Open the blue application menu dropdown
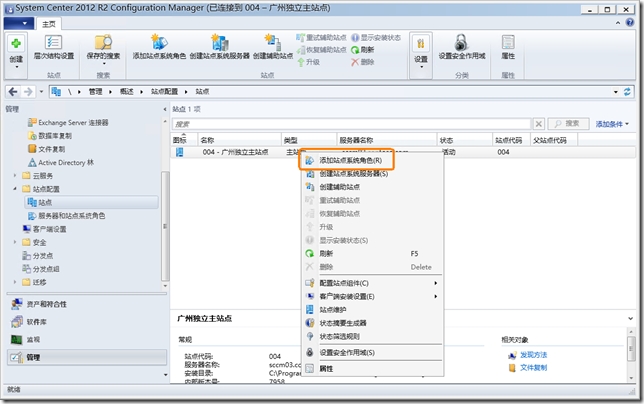The image size is (644, 404). pos(18,23)
